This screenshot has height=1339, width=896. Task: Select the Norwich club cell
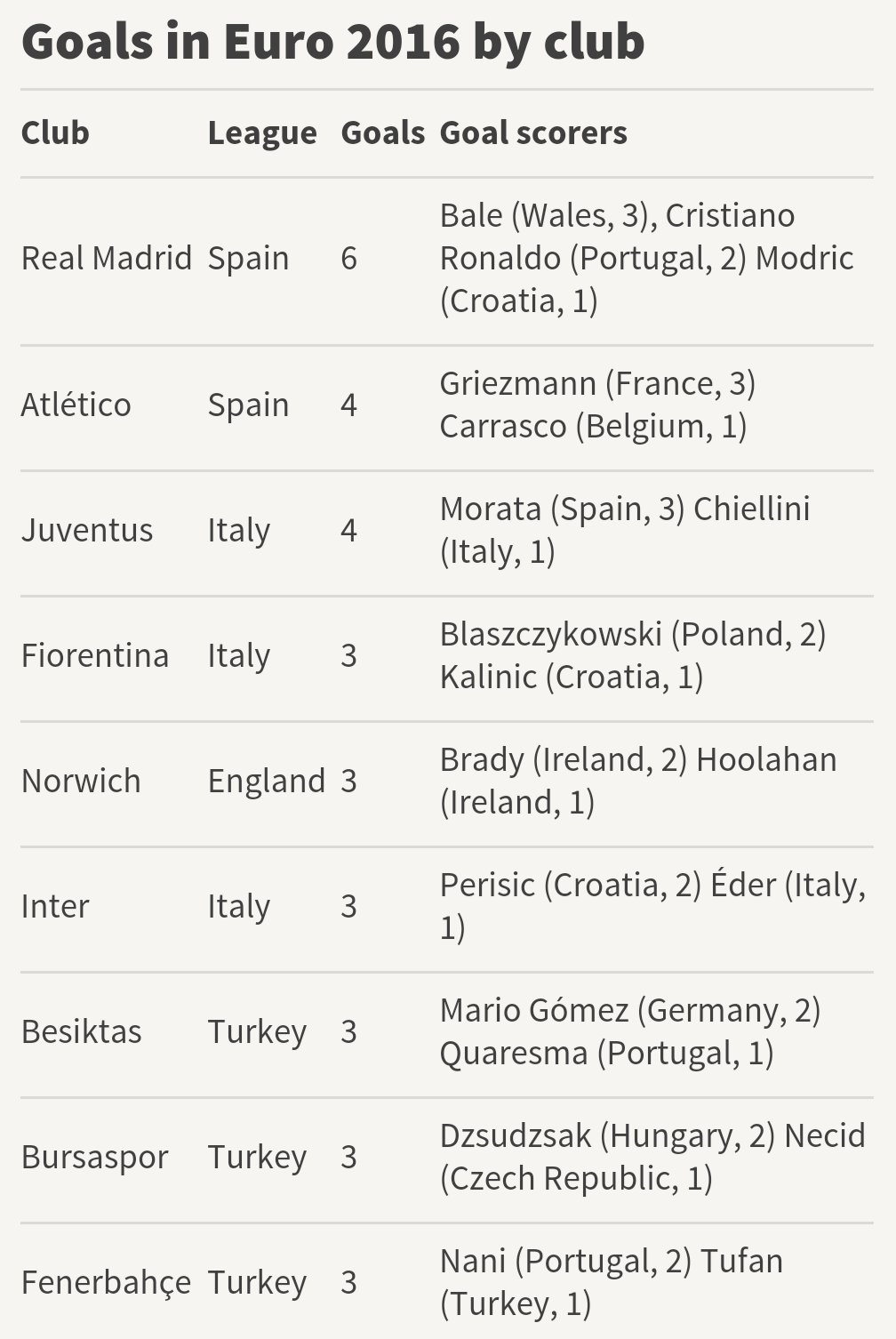[x=81, y=781]
